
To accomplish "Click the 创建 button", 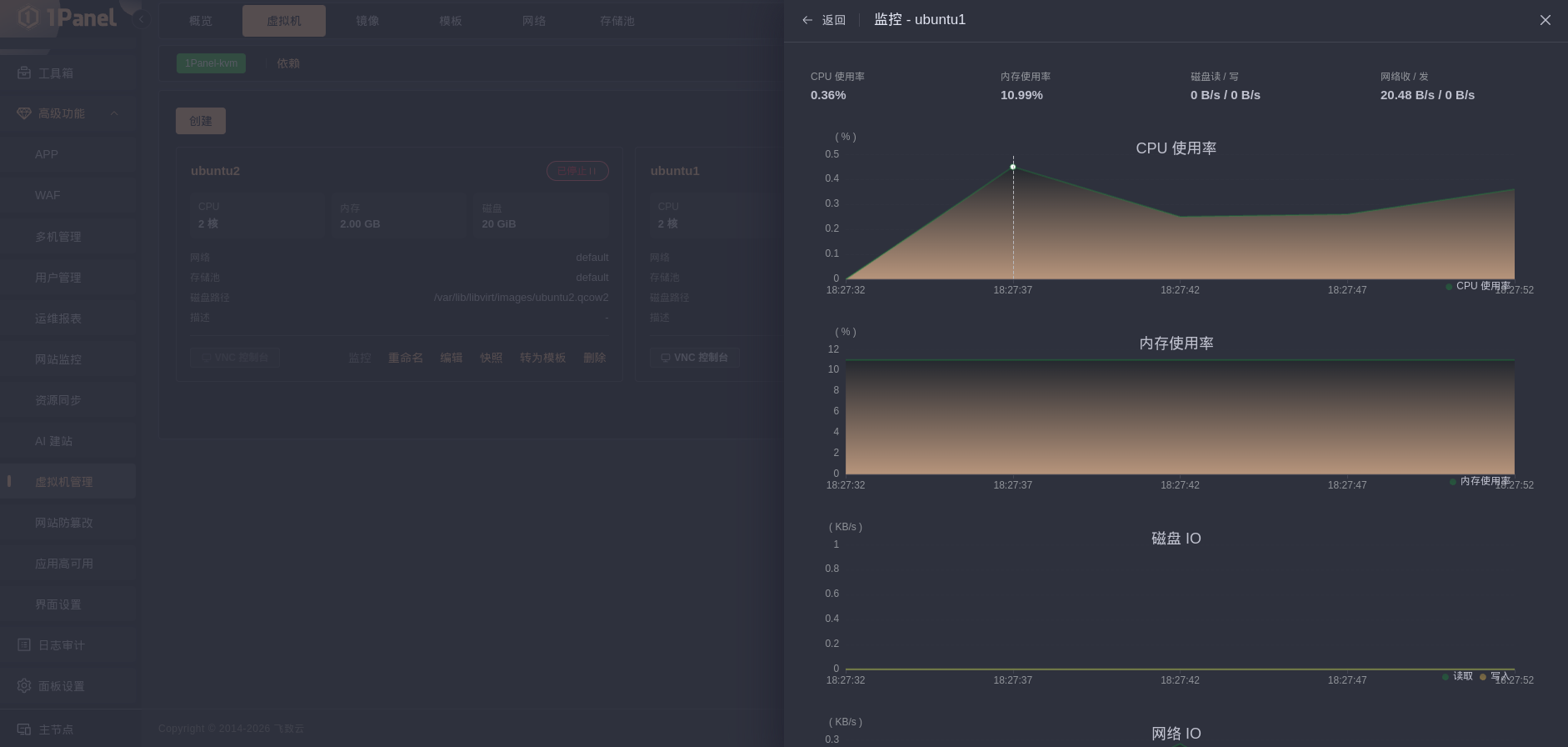I will [x=201, y=121].
